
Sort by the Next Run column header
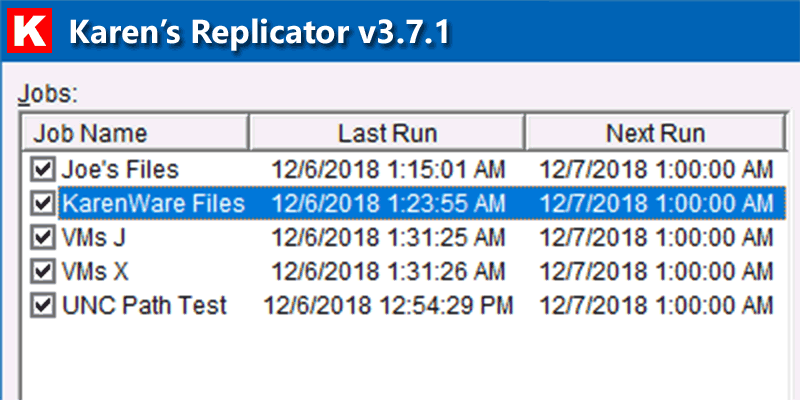pyautogui.click(x=656, y=134)
